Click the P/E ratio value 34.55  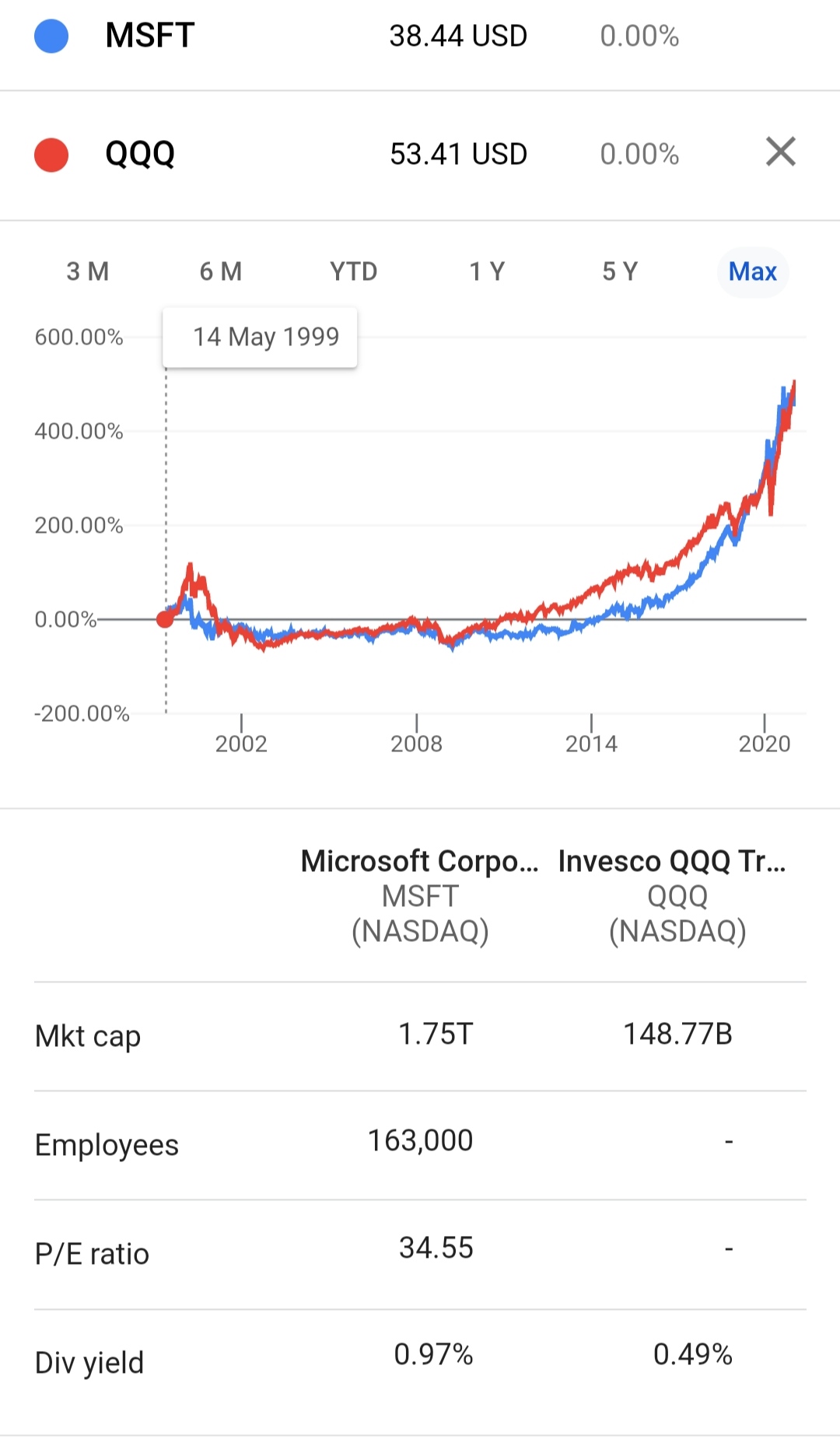click(436, 1248)
